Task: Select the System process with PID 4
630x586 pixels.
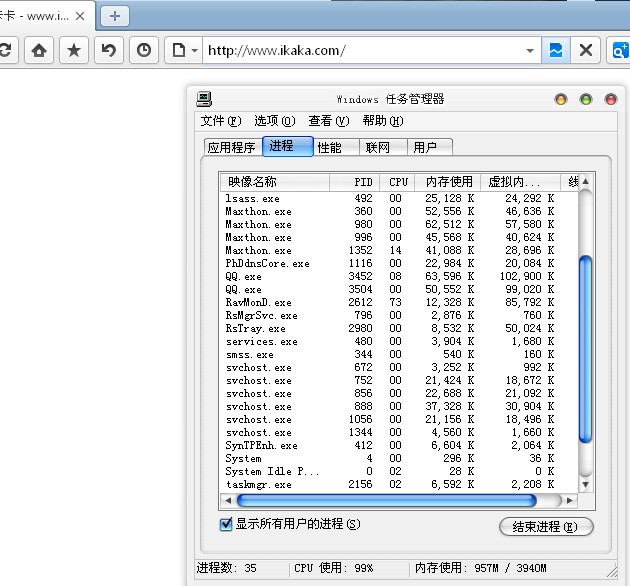Action: (x=399, y=458)
